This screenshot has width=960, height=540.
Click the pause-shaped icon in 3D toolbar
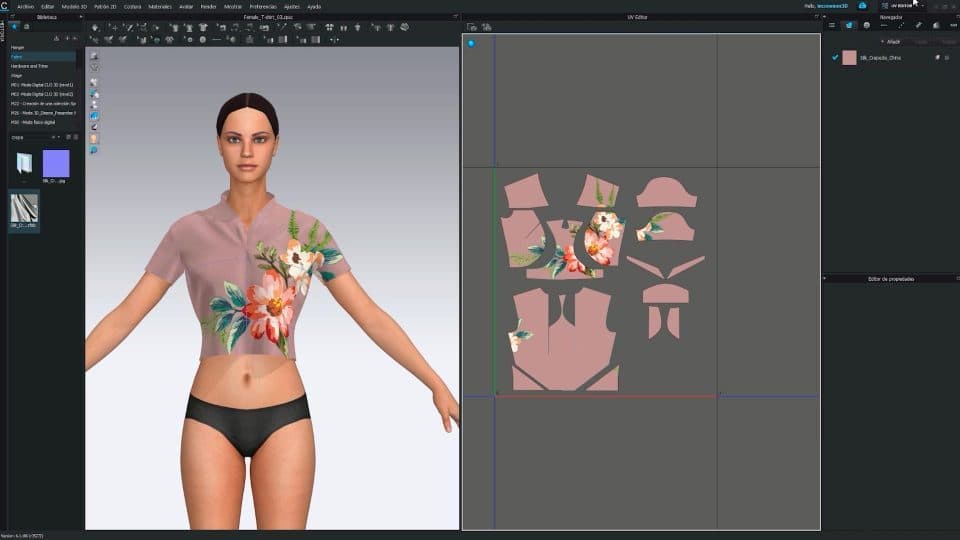pyautogui.click(x=343, y=28)
